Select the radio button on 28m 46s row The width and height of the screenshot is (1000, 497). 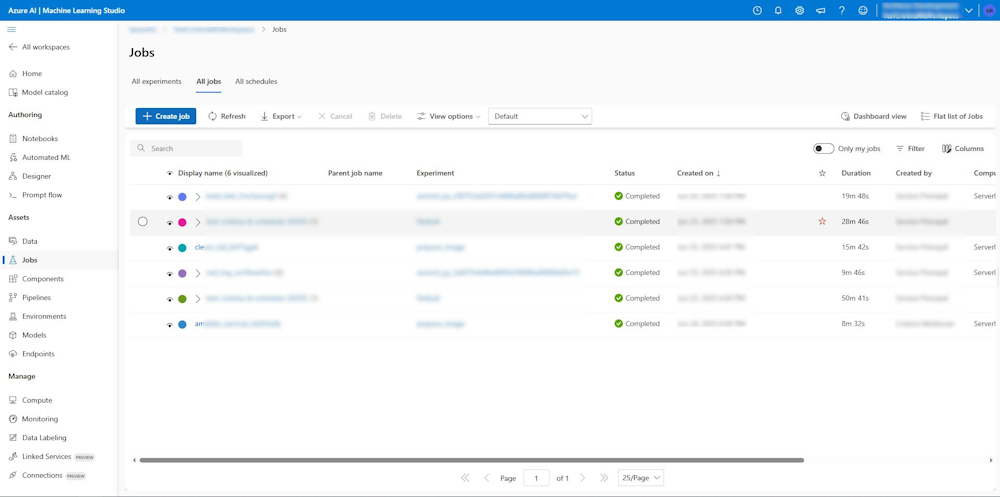(x=143, y=221)
